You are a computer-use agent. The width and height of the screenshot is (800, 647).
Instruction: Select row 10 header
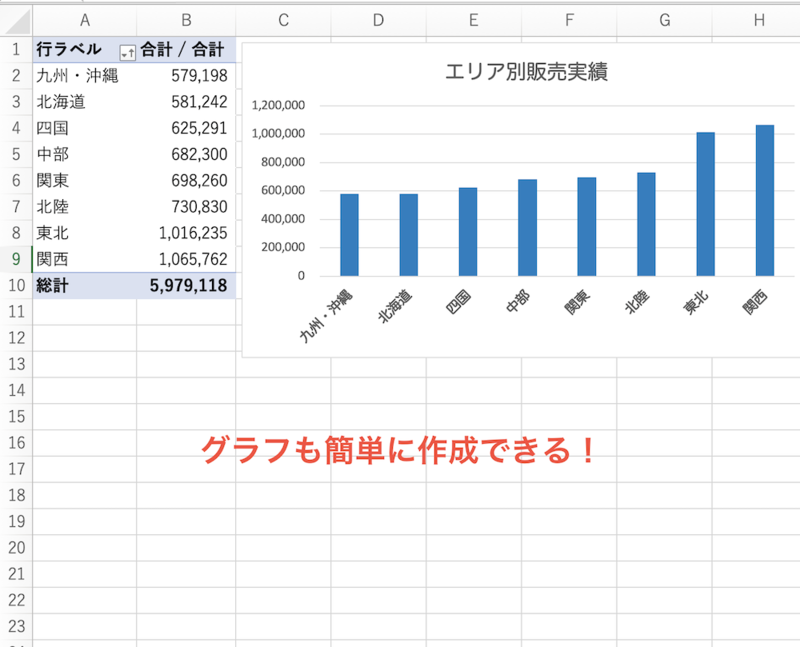click(x=16, y=286)
